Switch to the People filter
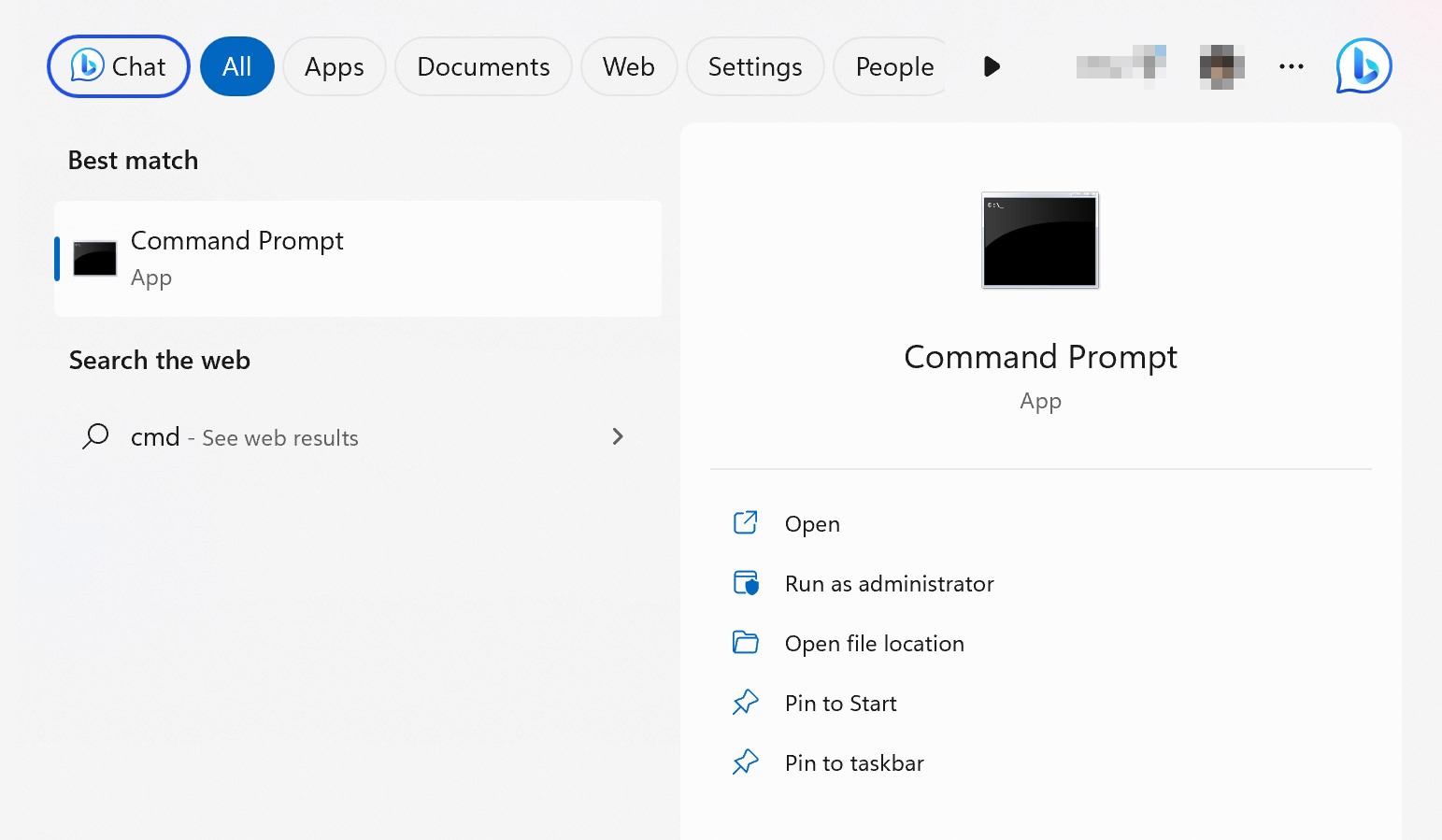 (891, 66)
